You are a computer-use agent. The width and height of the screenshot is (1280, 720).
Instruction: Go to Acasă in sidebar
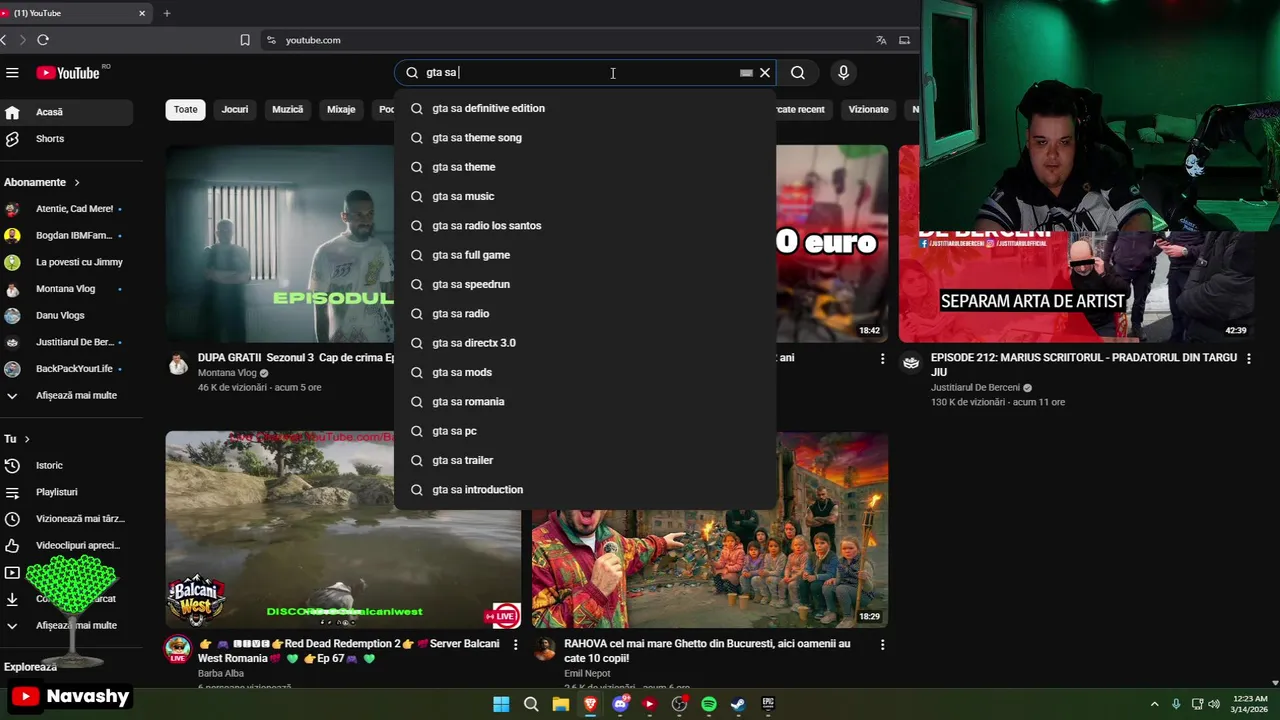coord(66,112)
